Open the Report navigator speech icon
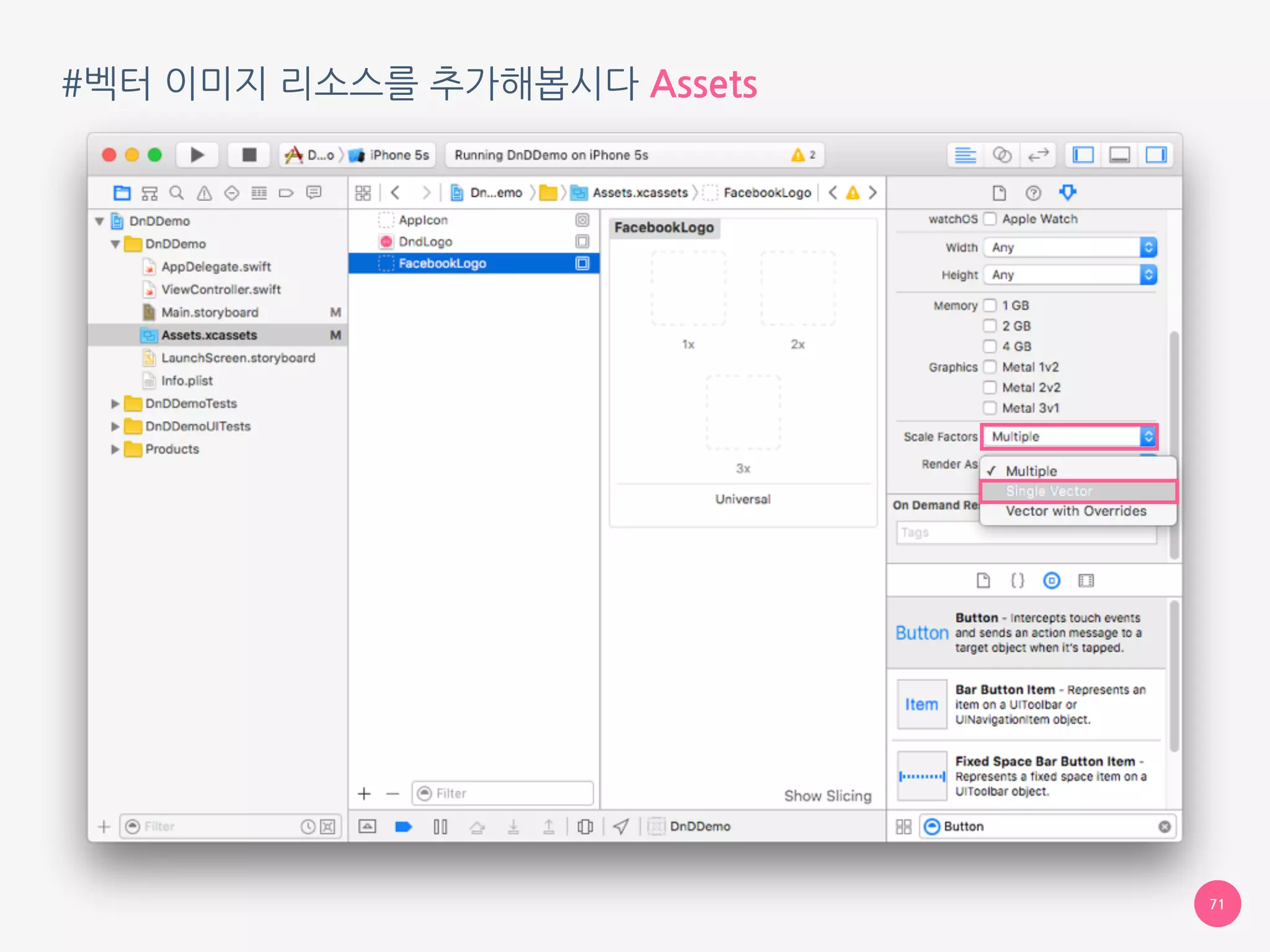1270x952 pixels. (314, 193)
